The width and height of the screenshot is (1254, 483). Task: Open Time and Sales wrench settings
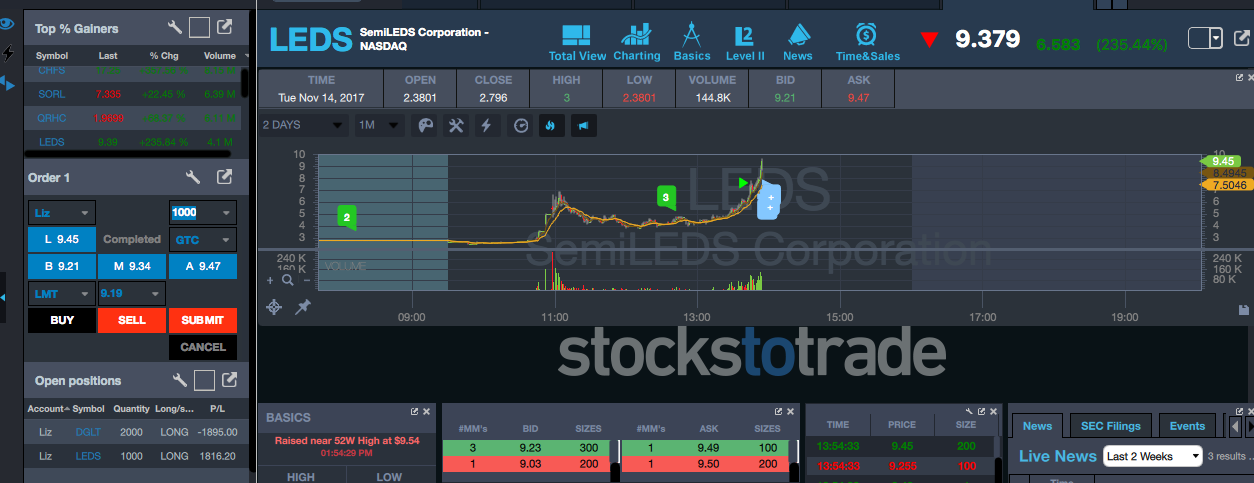967,411
